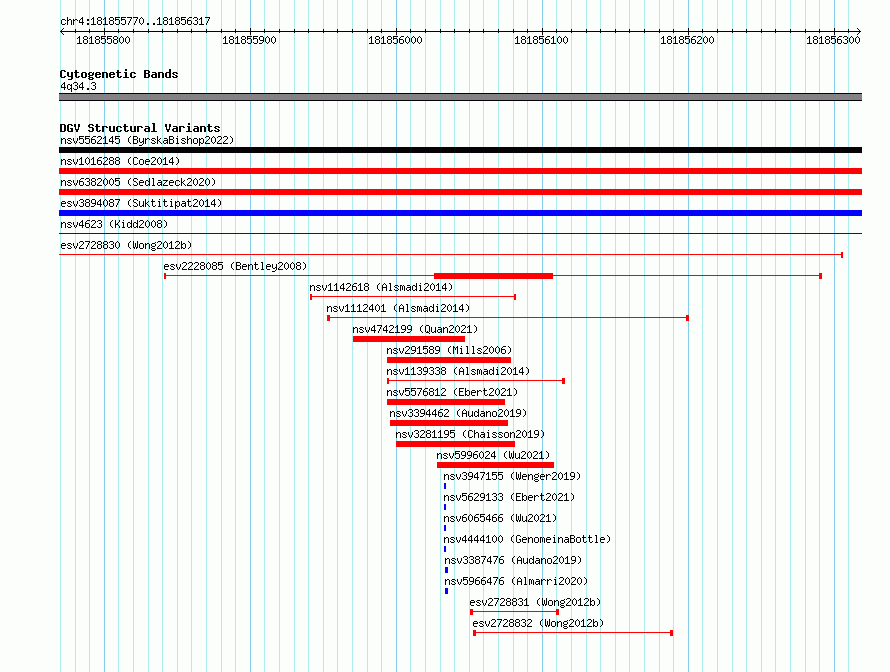
Task: Click nsv1112401 (Alsmadi2014) label
Action: coord(398,308)
